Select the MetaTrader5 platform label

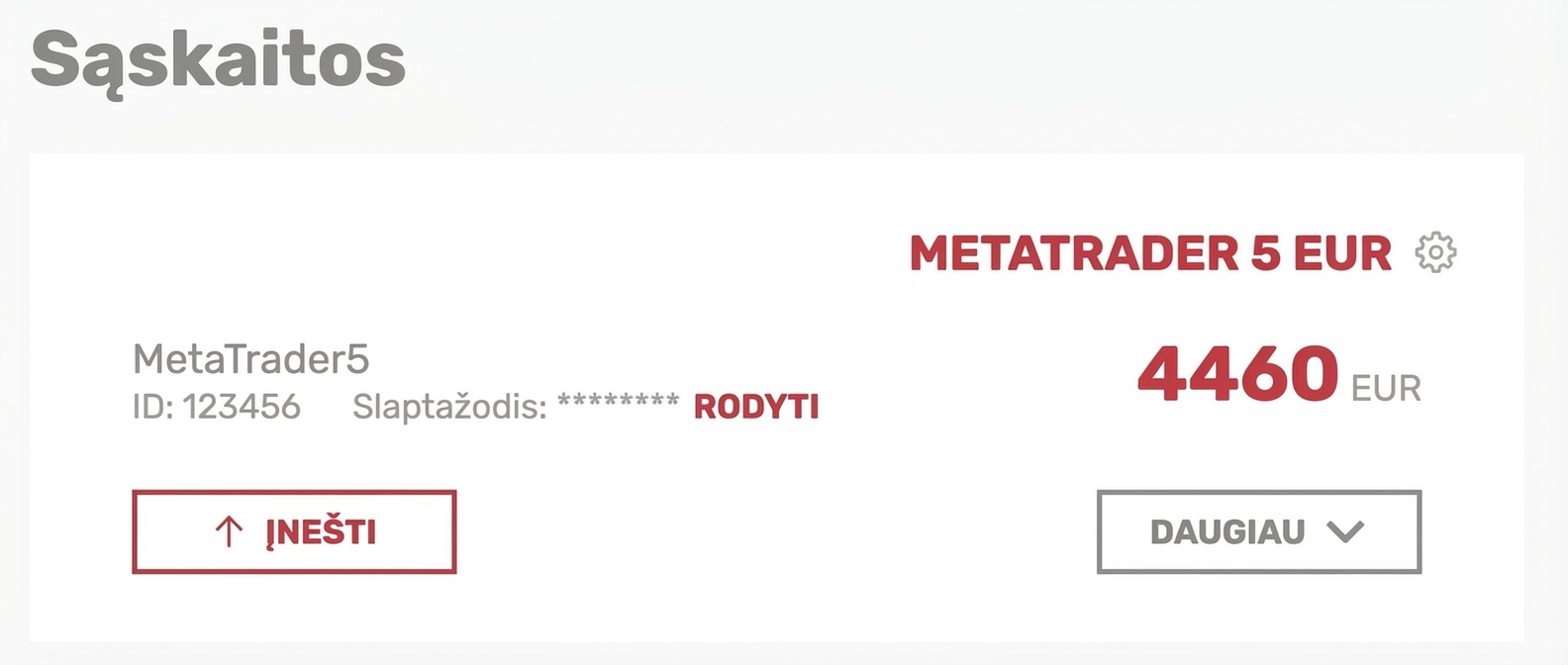[x=251, y=359]
